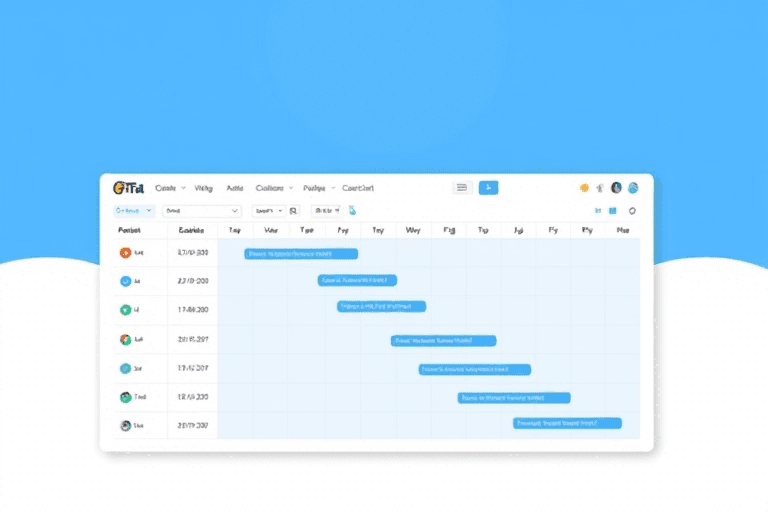Click the yellow sun icon in the header
The width and height of the screenshot is (768, 512).
coord(584,188)
